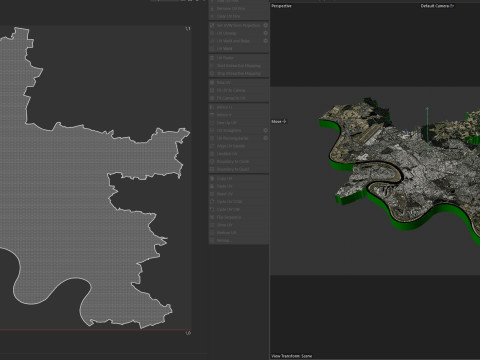The width and height of the screenshot is (480, 360).
Task: Select the UV Peeler command
Action: pos(238,58)
